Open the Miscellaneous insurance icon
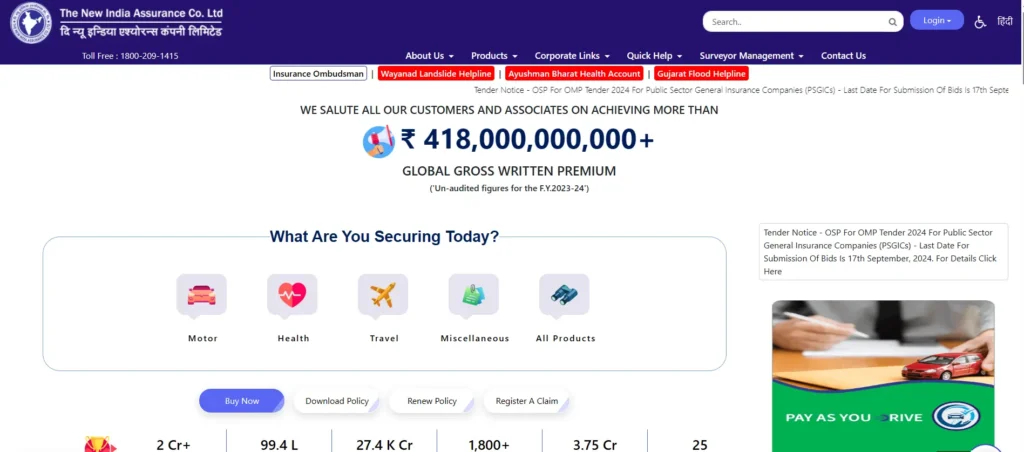Screen dimensions: 1024x452 474,295
